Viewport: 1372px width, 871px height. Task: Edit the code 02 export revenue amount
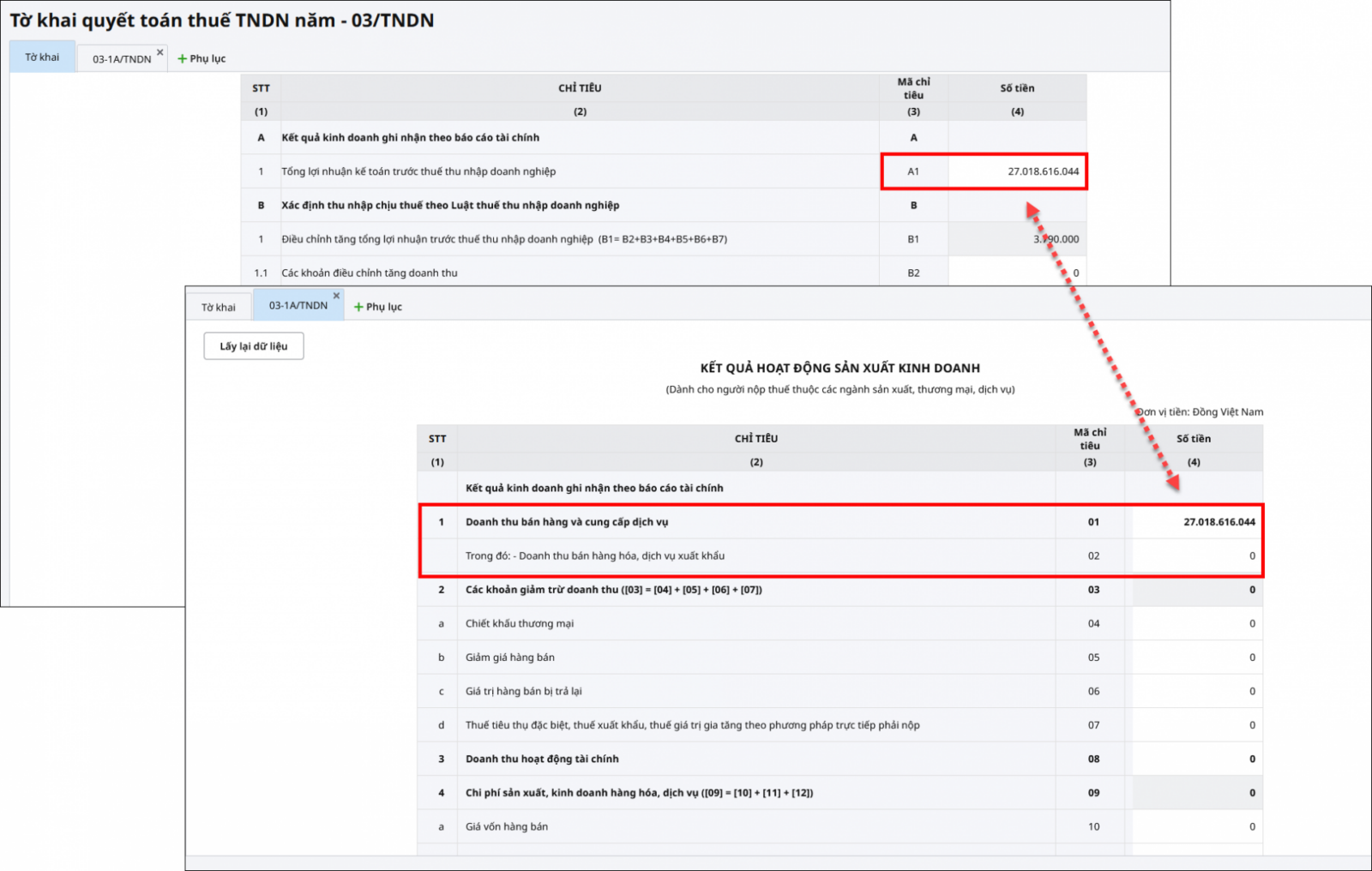pos(1196,556)
